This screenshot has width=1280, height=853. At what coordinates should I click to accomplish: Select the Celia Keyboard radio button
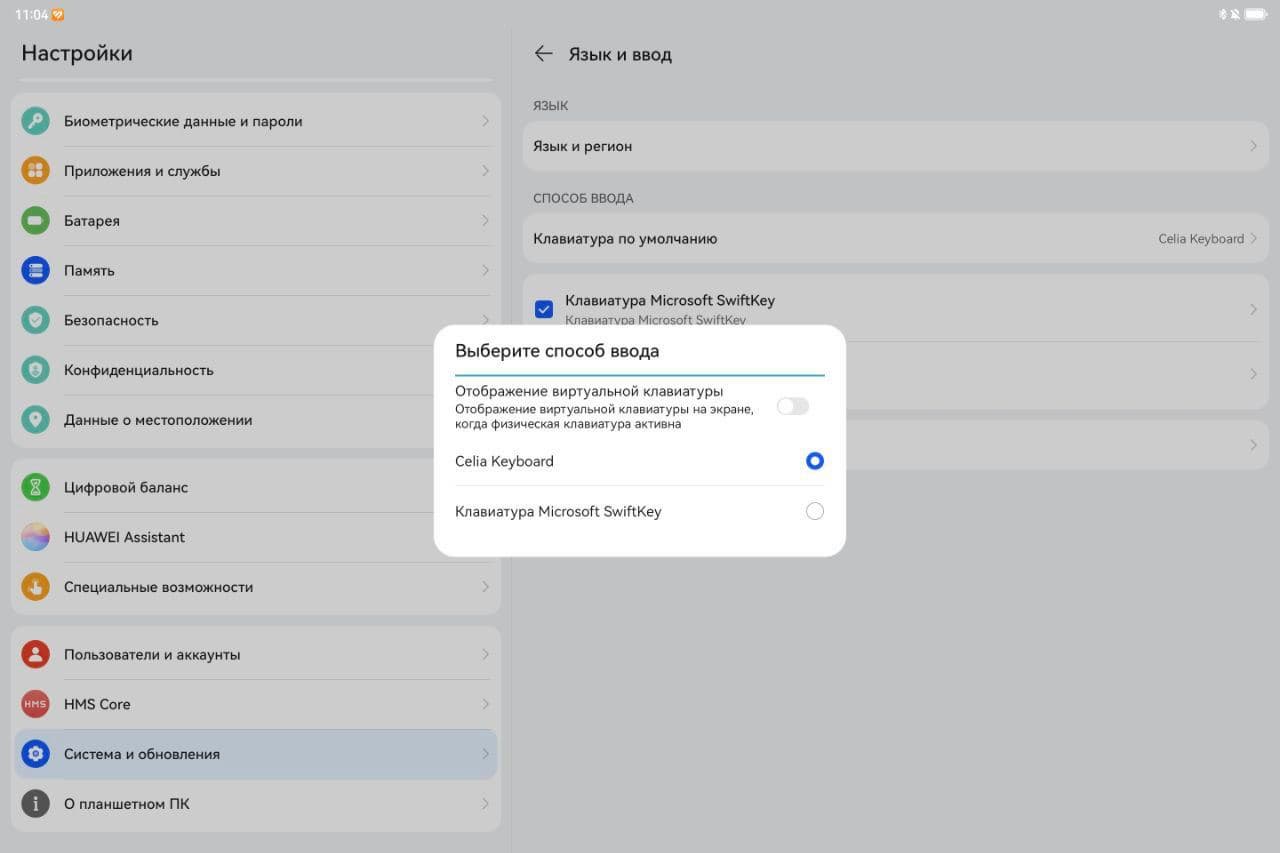[x=815, y=461]
